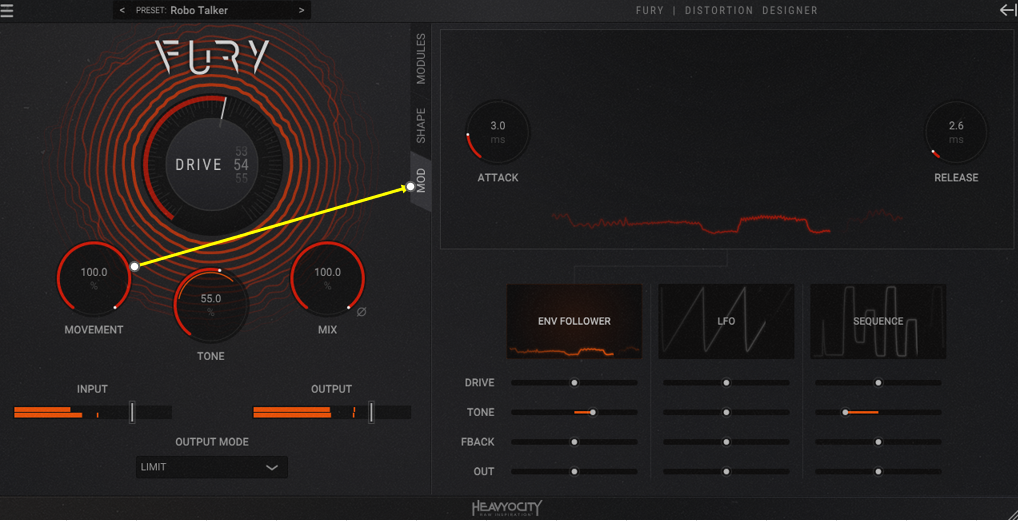Click Sequence FBACK slider handle
The width and height of the screenshot is (1018, 521).
click(x=878, y=442)
